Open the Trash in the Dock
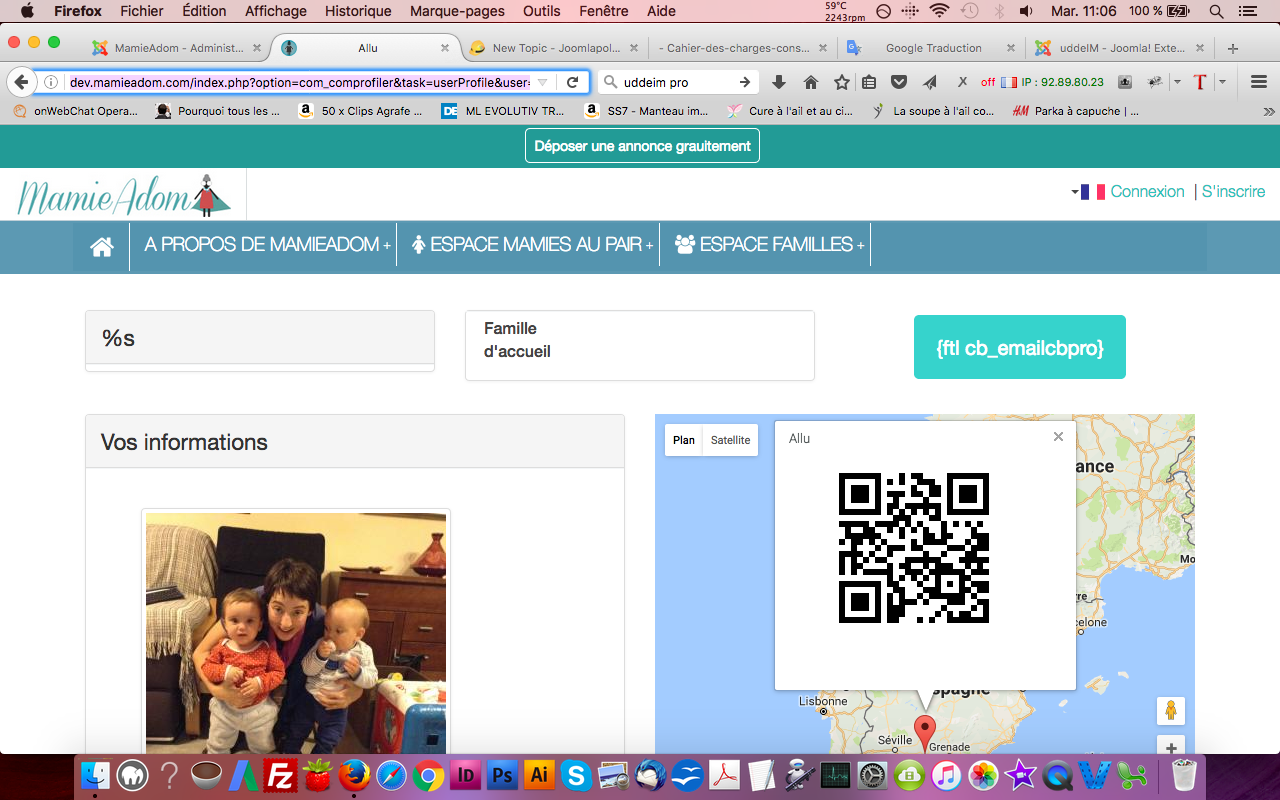Viewport: 1280px width, 800px height. coord(1184,774)
